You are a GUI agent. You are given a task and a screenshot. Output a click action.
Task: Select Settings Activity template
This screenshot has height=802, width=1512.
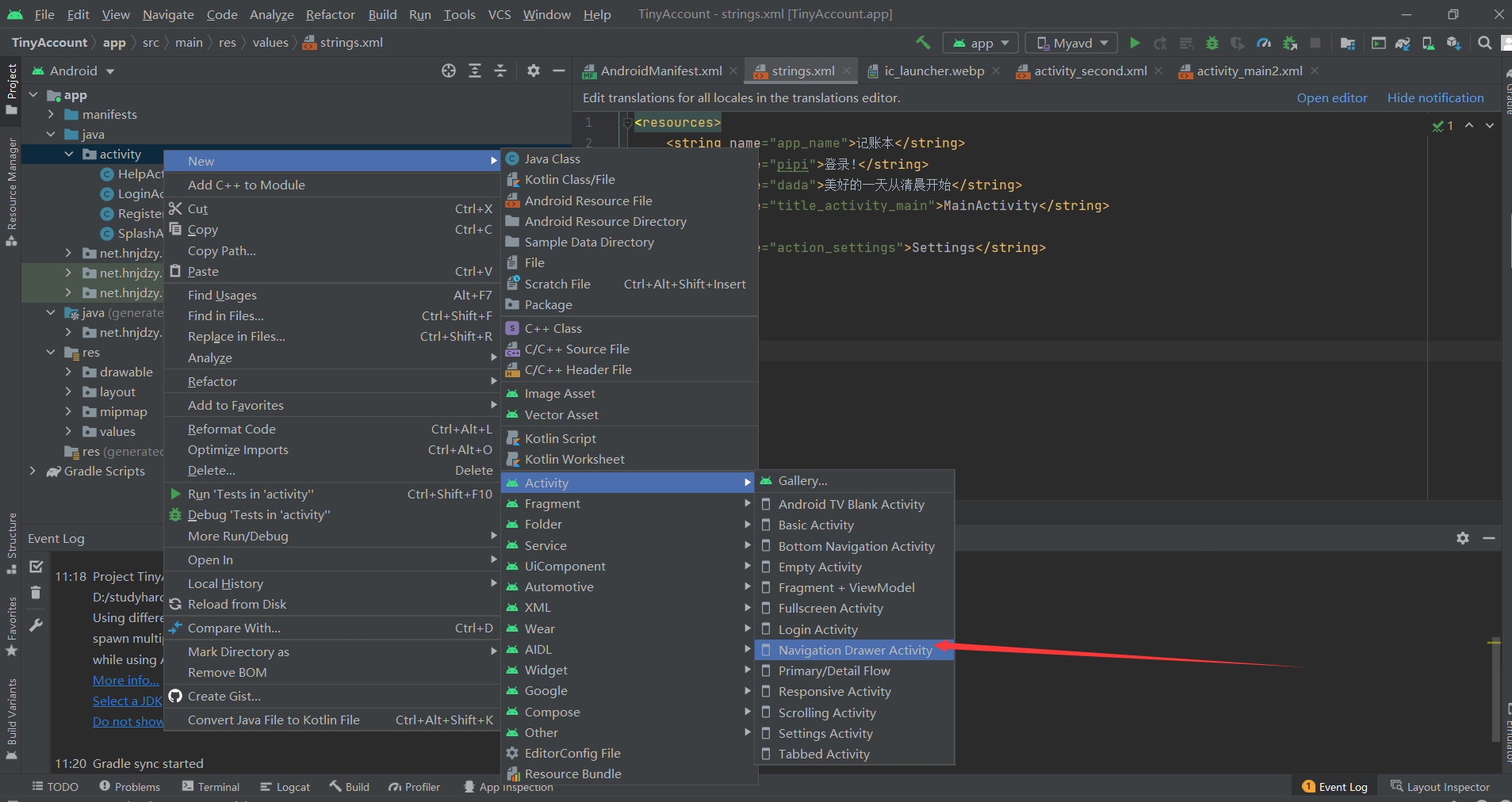tap(854, 733)
